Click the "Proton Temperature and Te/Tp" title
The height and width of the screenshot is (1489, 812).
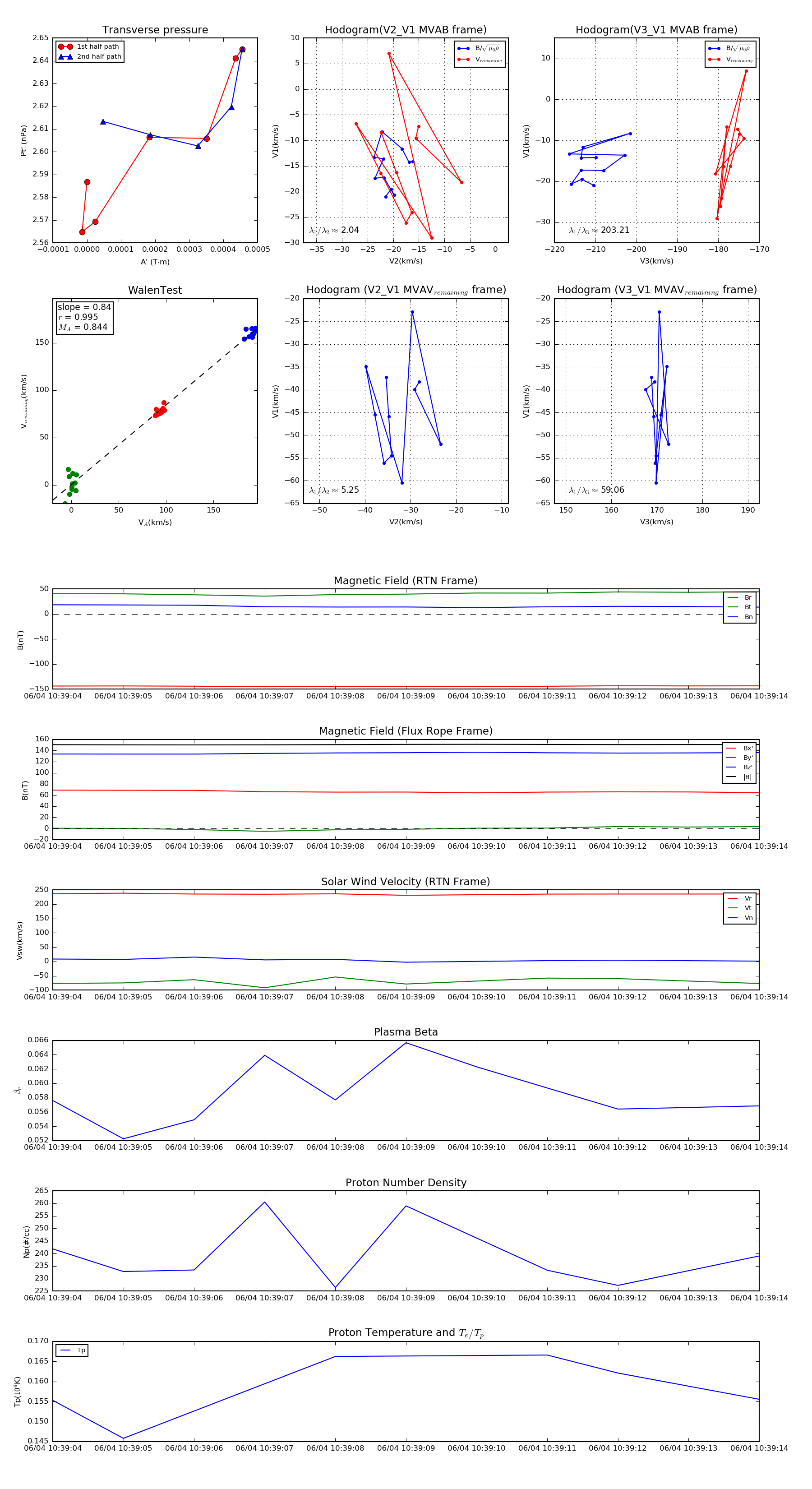406,1332
